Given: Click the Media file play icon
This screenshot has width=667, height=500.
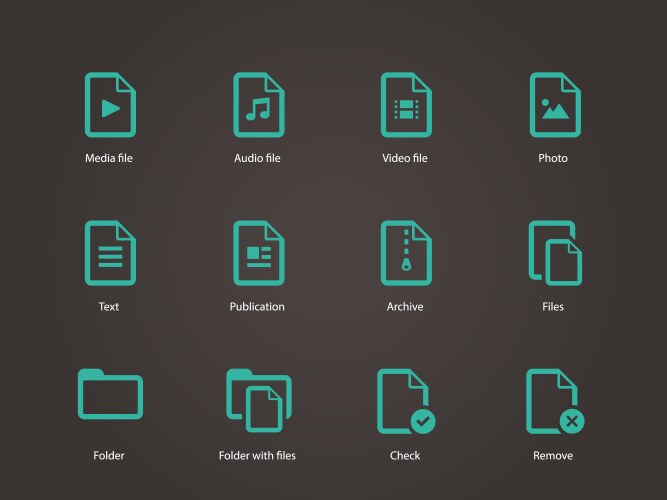Looking at the screenshot, I should tap(110, 105).
